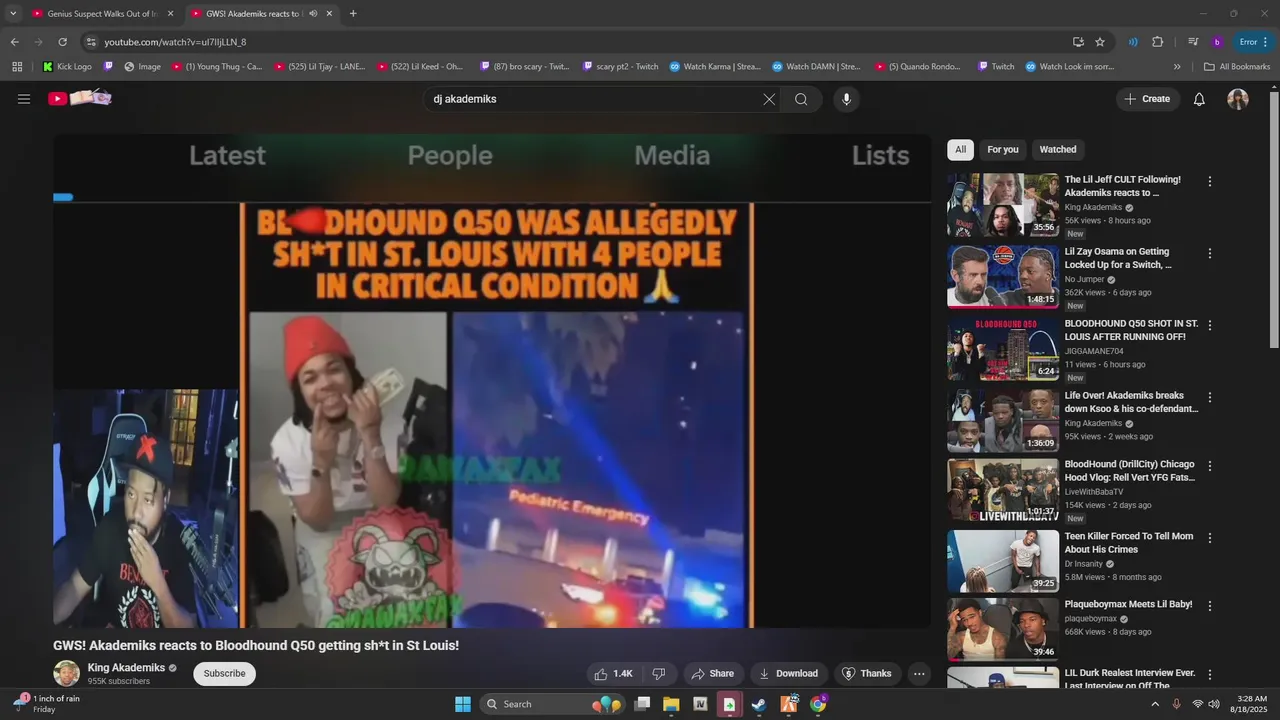Open taskbar volume speaker icon
The height and width of the screenshot is (720, 1280).
pos(1214,704)
